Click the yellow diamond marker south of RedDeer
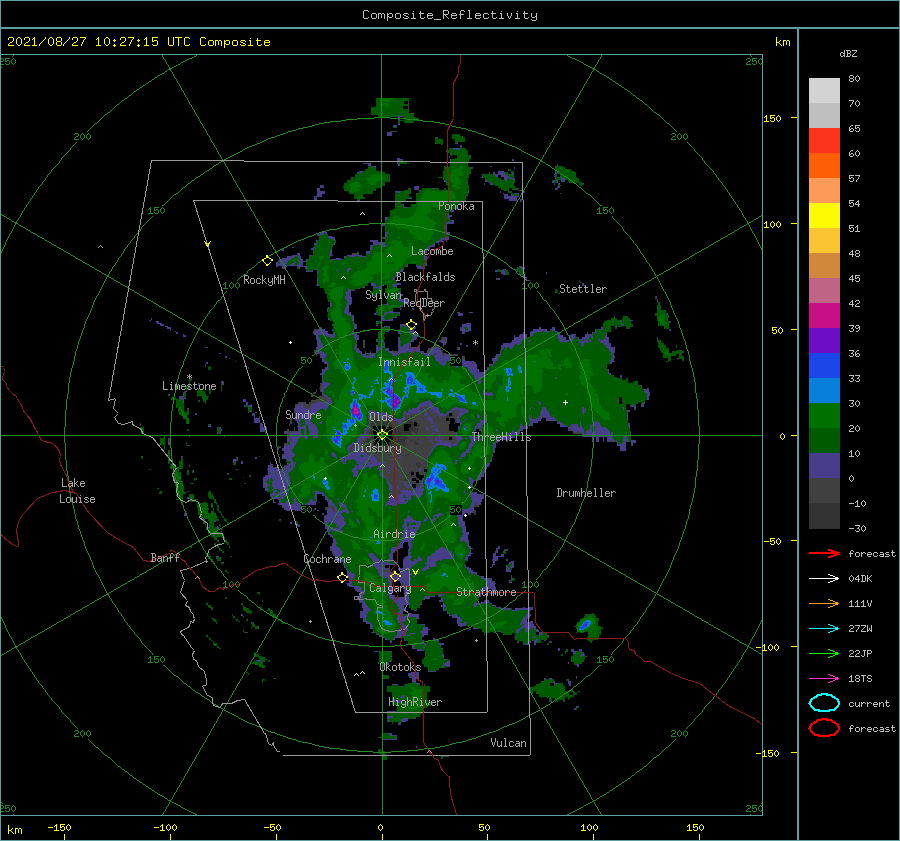900x841 pixels. 411,325
